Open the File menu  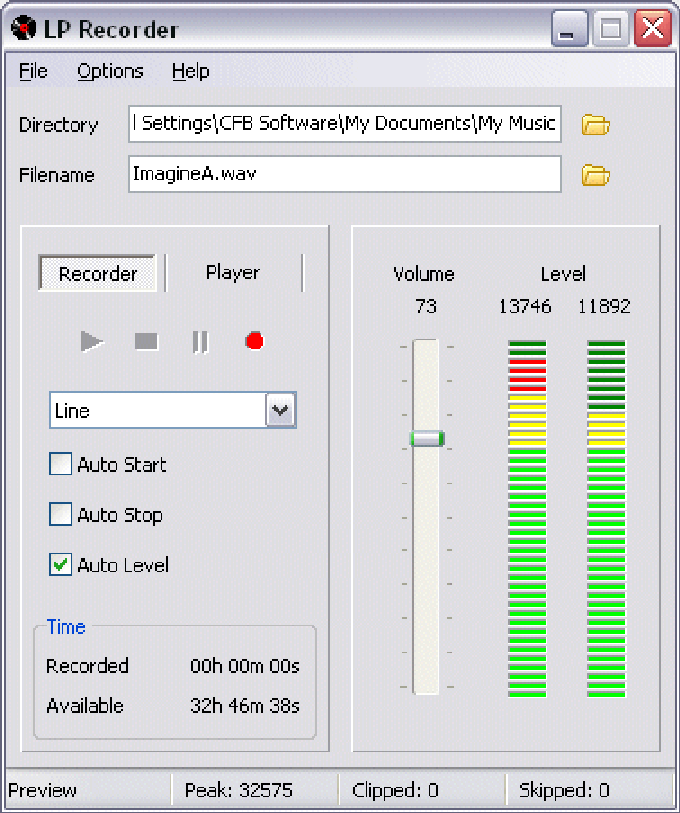click(33, 71)
